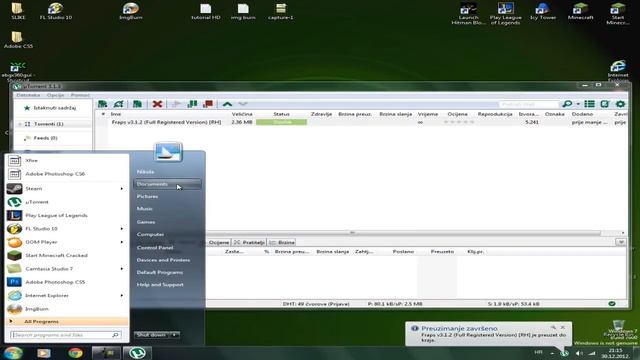The image size is (640, 360).
Task: Sort by the Status column header
Action: (x=281, y=114)
